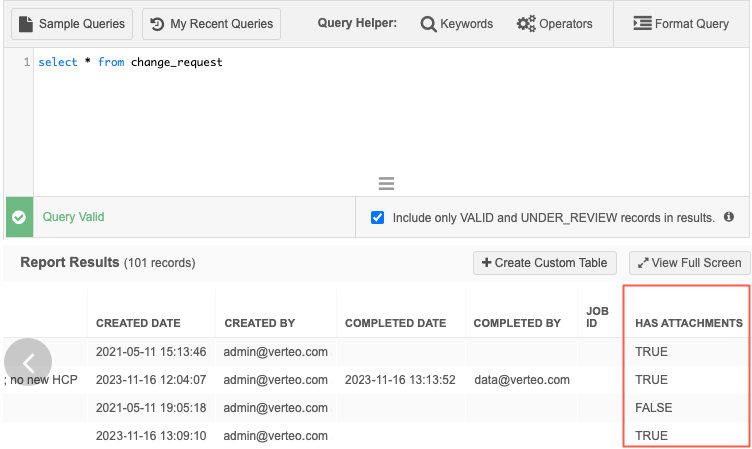Click the COMPLETED DATE column header
752x449 pixels.
(x=395, y=323)
